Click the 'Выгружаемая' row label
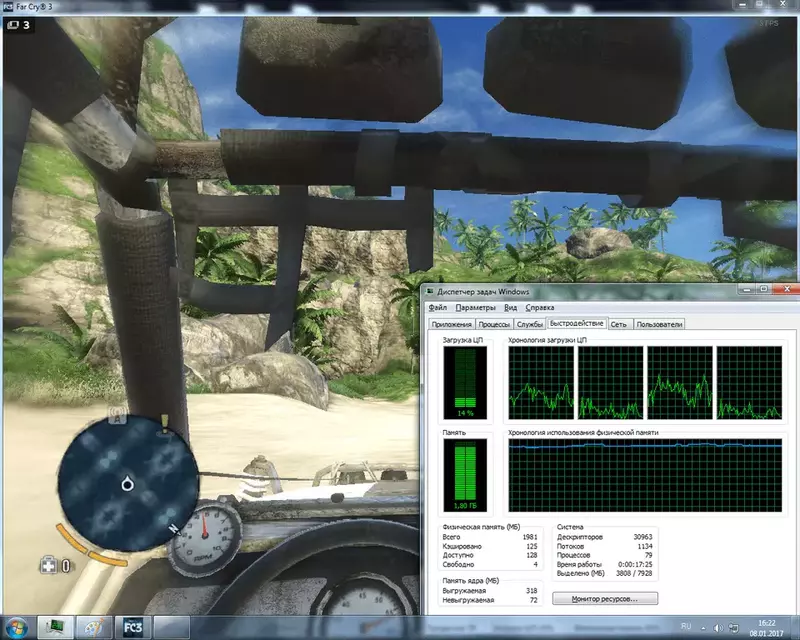Viewport: 800px width, 640px height. tap(464, 590)
